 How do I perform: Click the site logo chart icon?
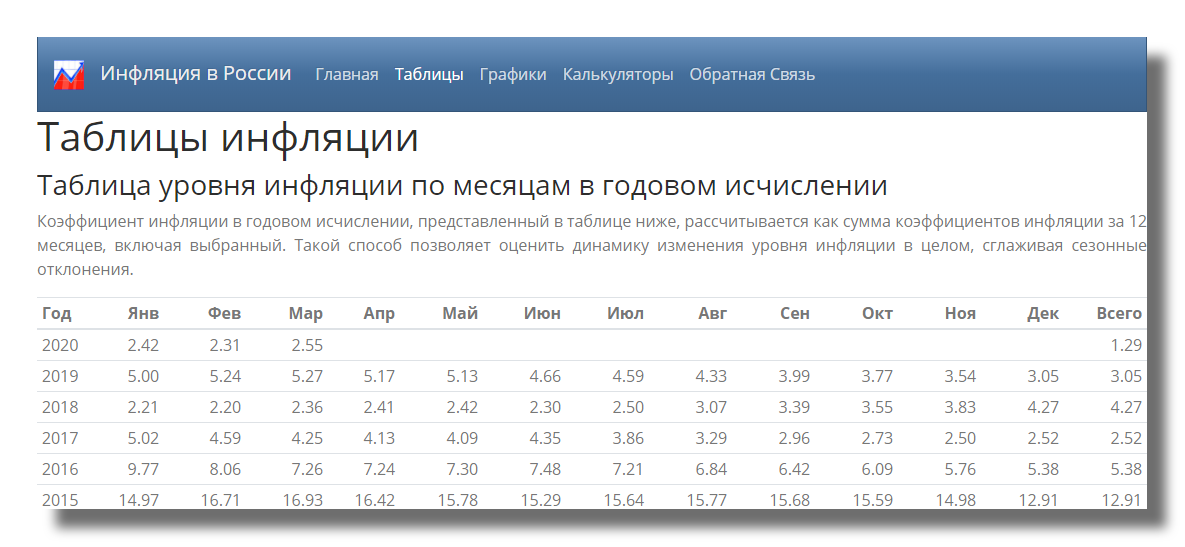click(69, 75)
